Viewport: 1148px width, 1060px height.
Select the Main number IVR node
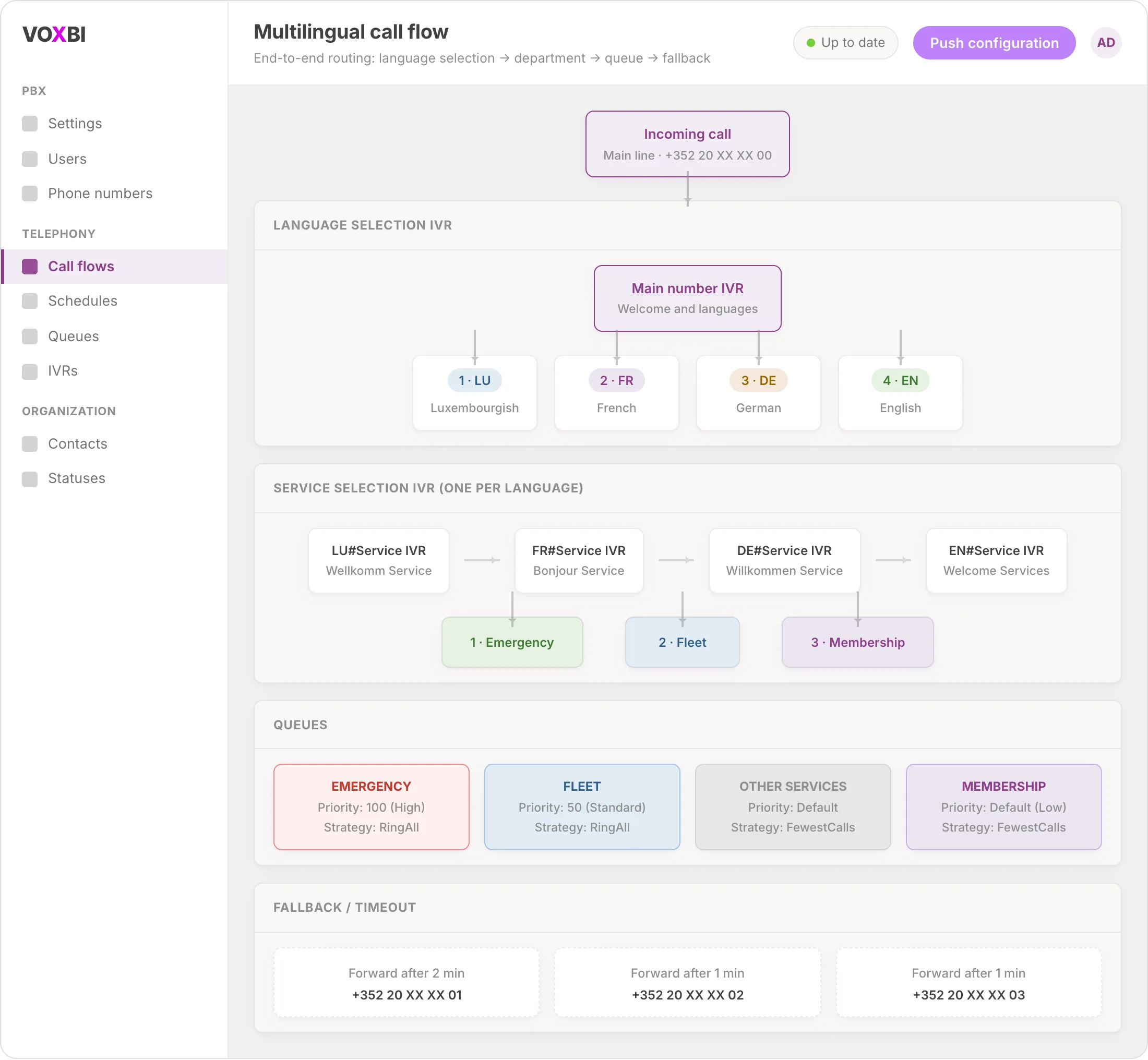click(687, 298)
